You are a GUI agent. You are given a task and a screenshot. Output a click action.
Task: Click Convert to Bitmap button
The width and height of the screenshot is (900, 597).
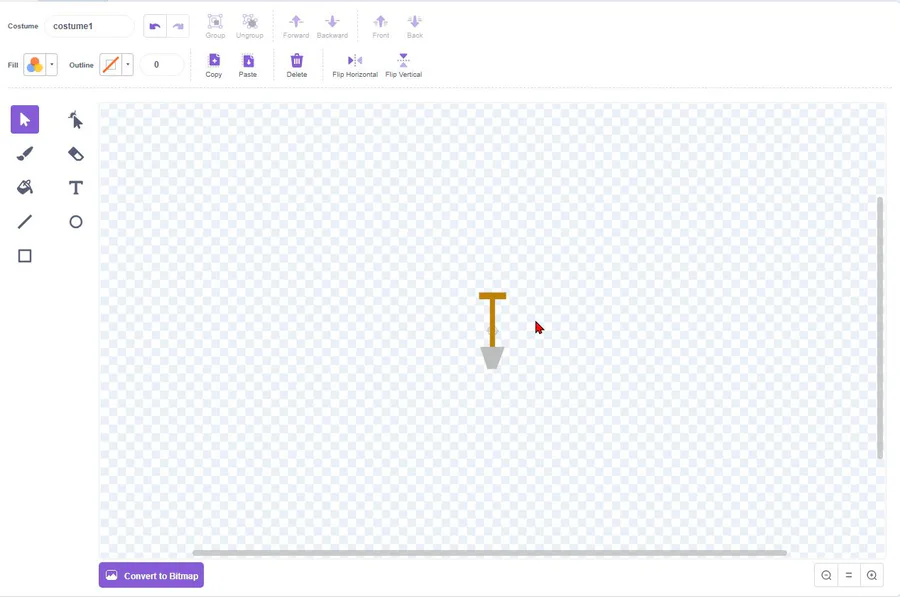coord(152,575)
